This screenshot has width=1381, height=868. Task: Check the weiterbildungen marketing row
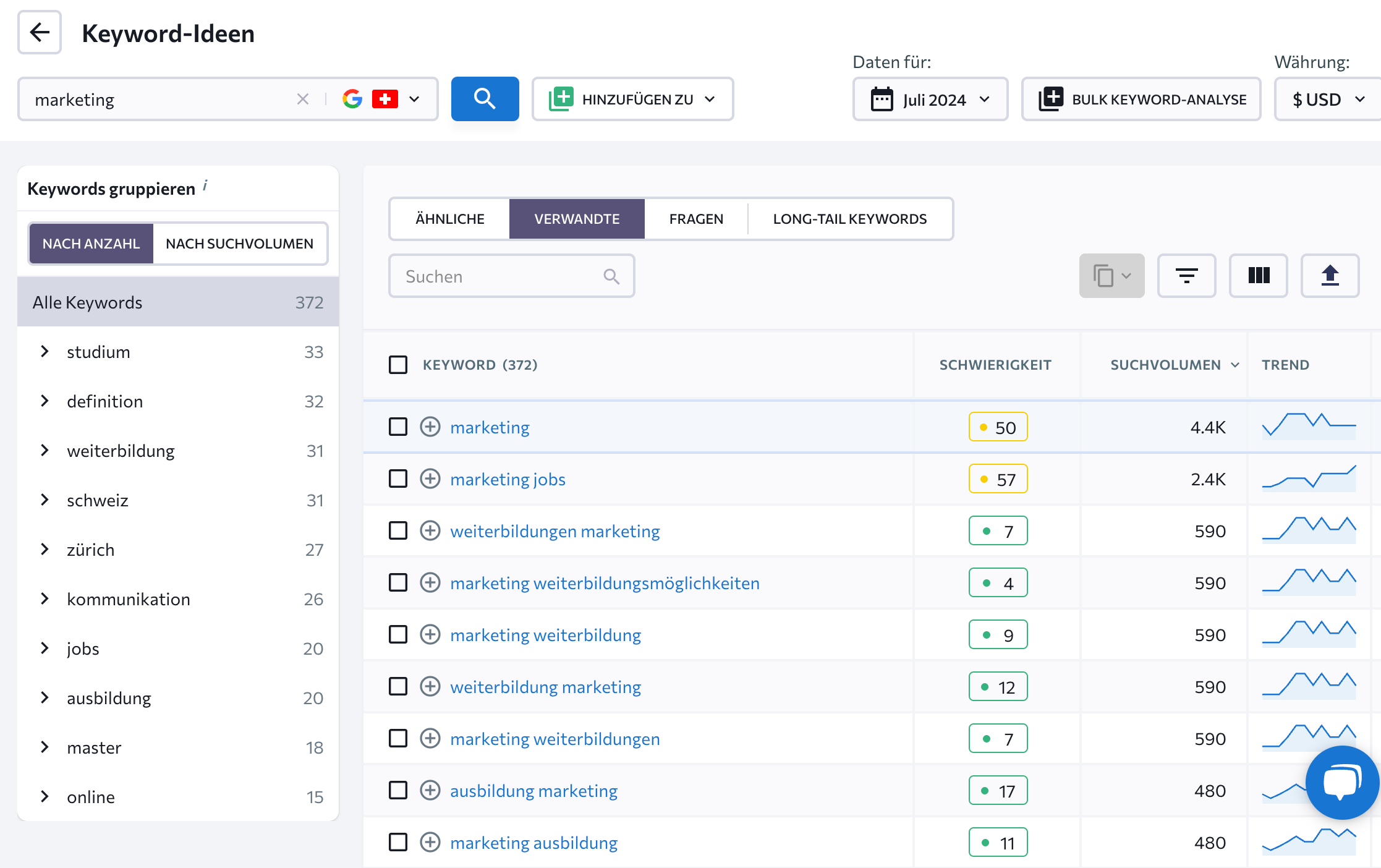[398, 530]
